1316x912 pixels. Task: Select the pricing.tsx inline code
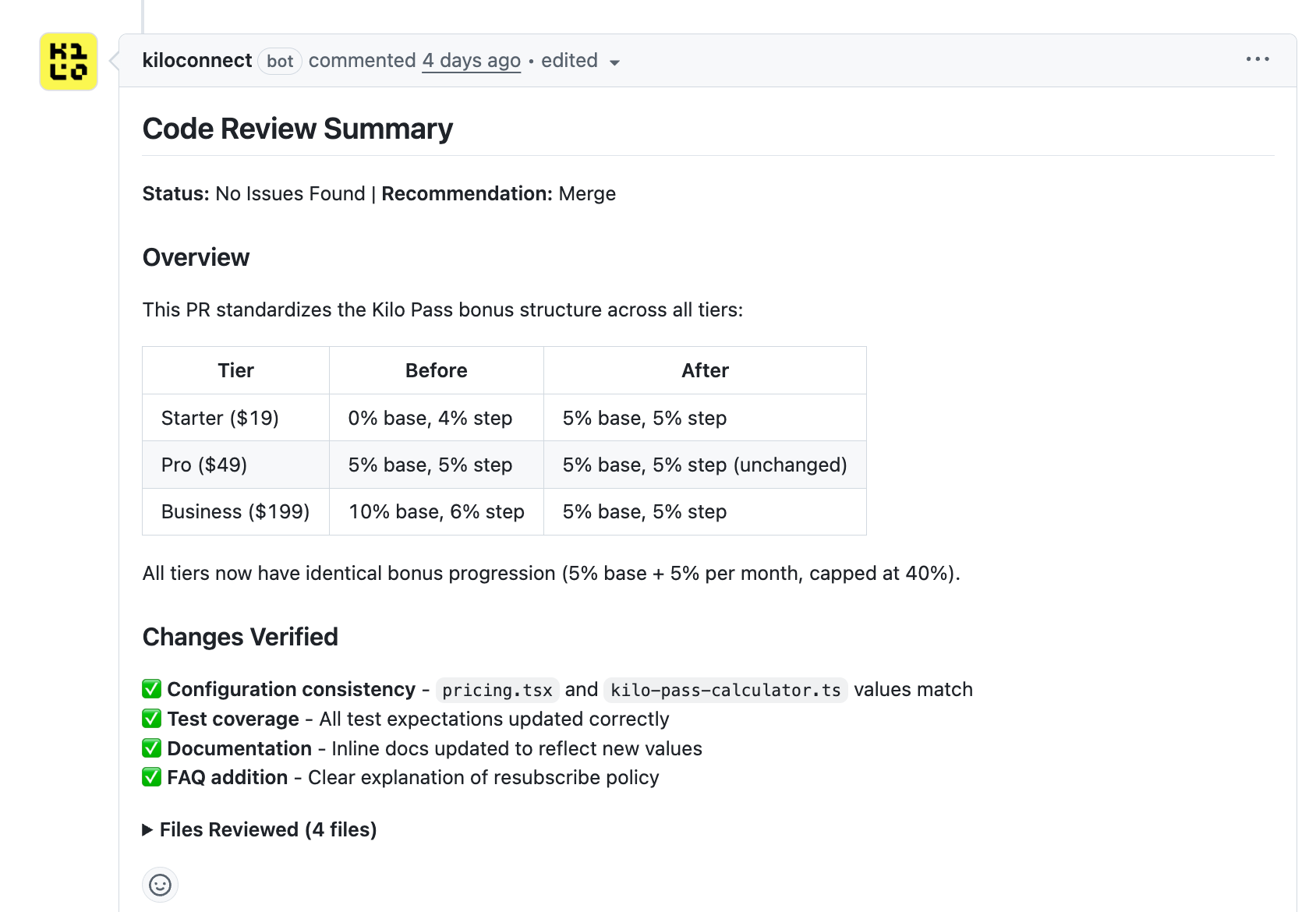click(x=497, y=690)
